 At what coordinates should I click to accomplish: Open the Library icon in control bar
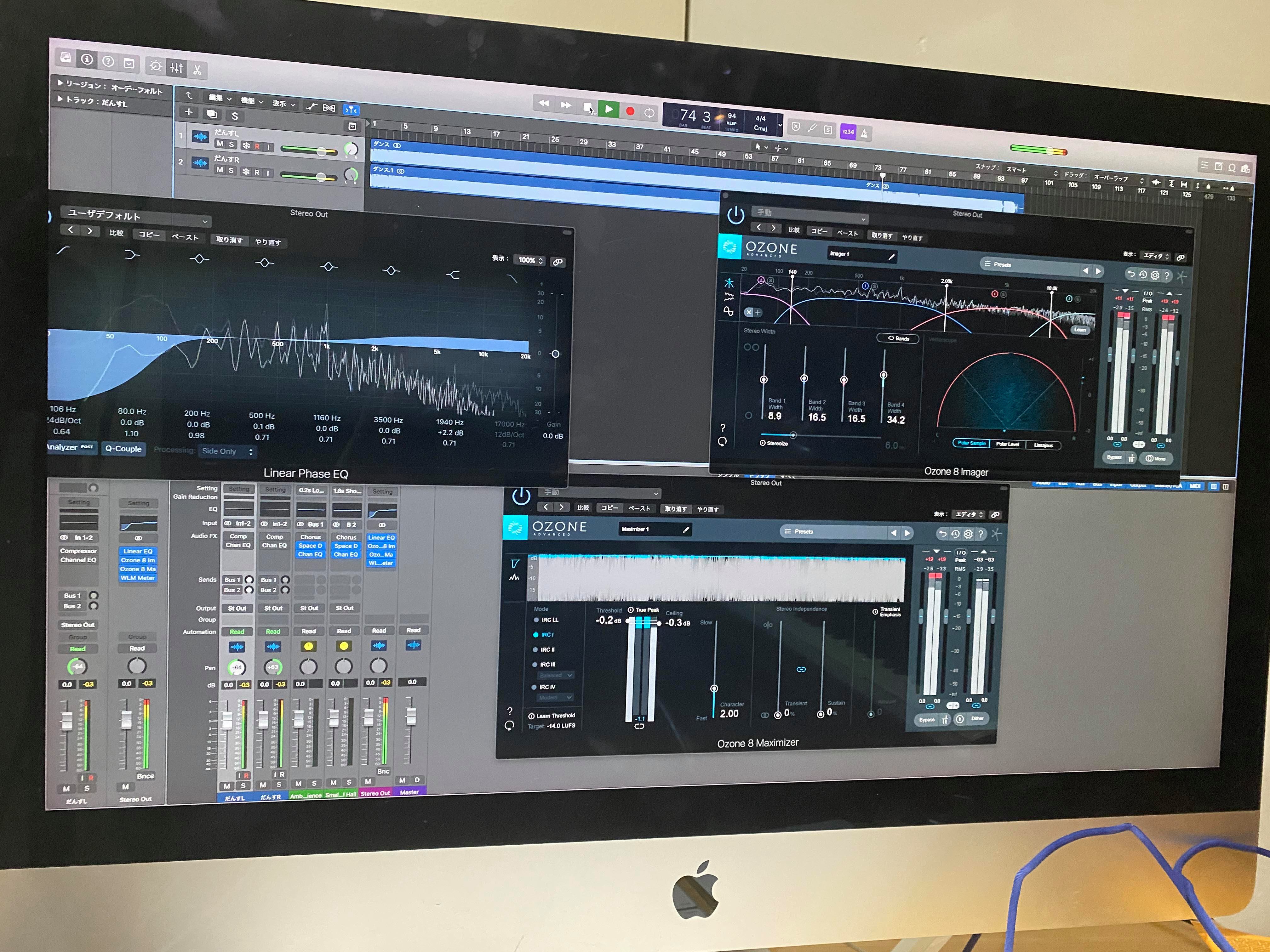point(66,57)
